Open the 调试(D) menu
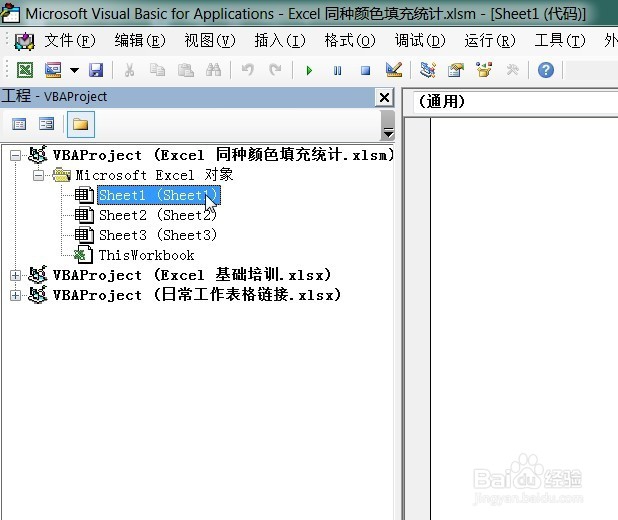This screenshot has width=618, height=520. click(420, 41)
